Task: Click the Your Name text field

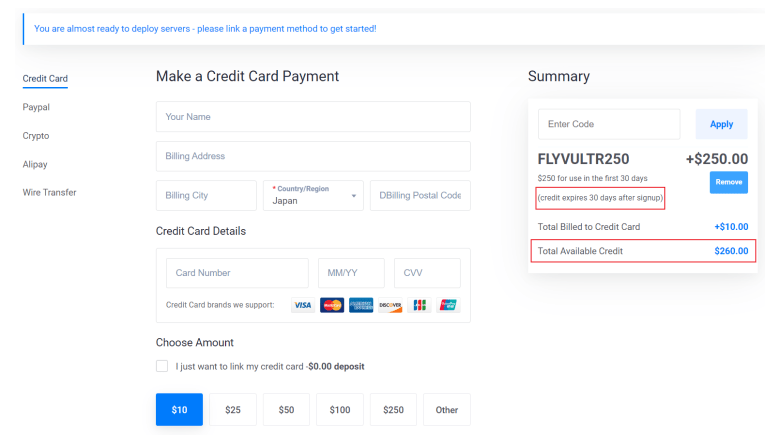Action: click(x=313, y=117)
